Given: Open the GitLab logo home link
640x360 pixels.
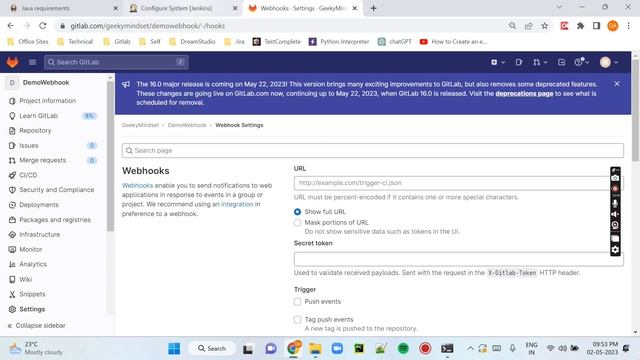Looking at the screenshot, I should click(13, 62).
